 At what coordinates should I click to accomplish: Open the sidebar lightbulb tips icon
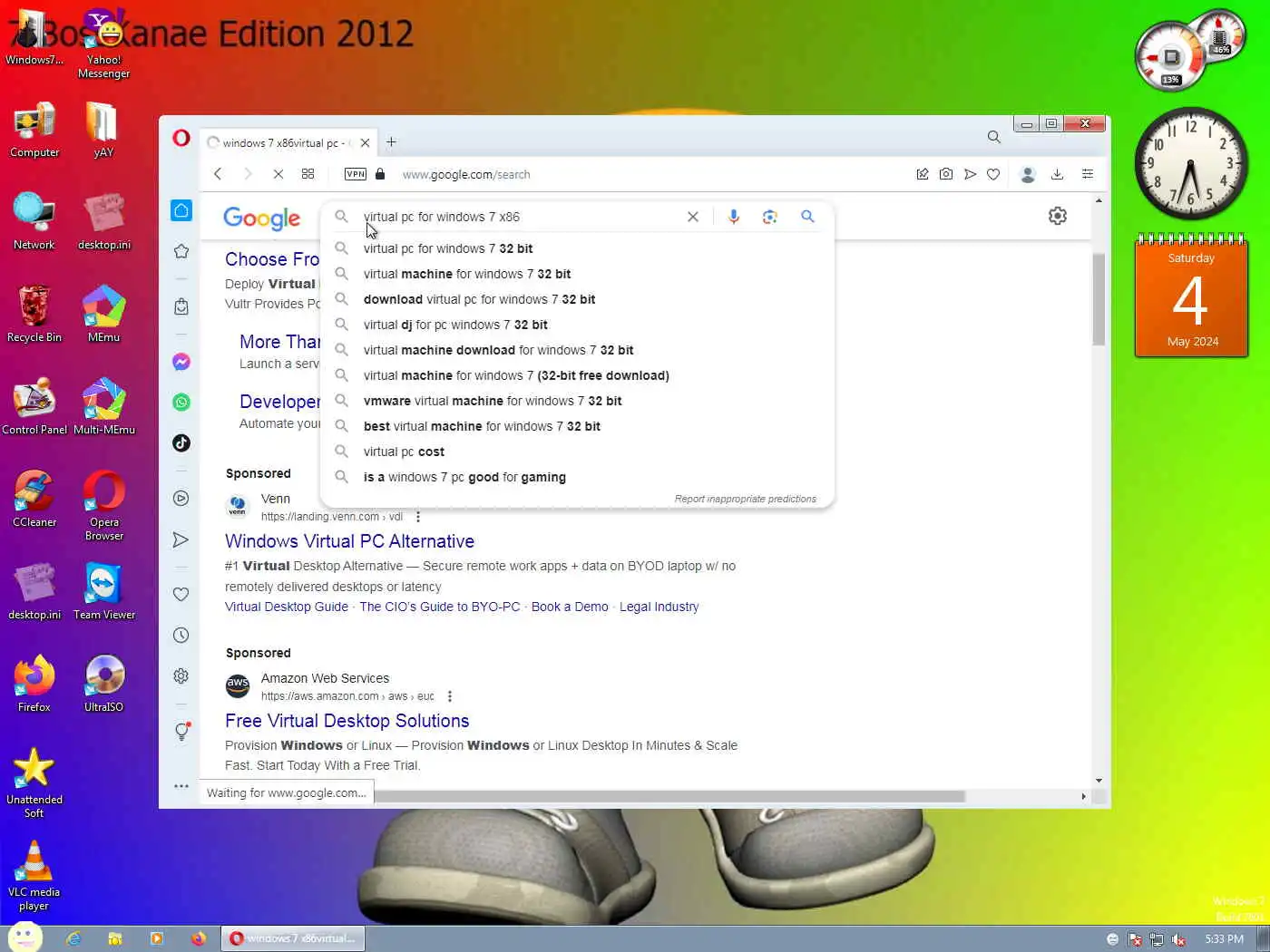tap(182, 732)
